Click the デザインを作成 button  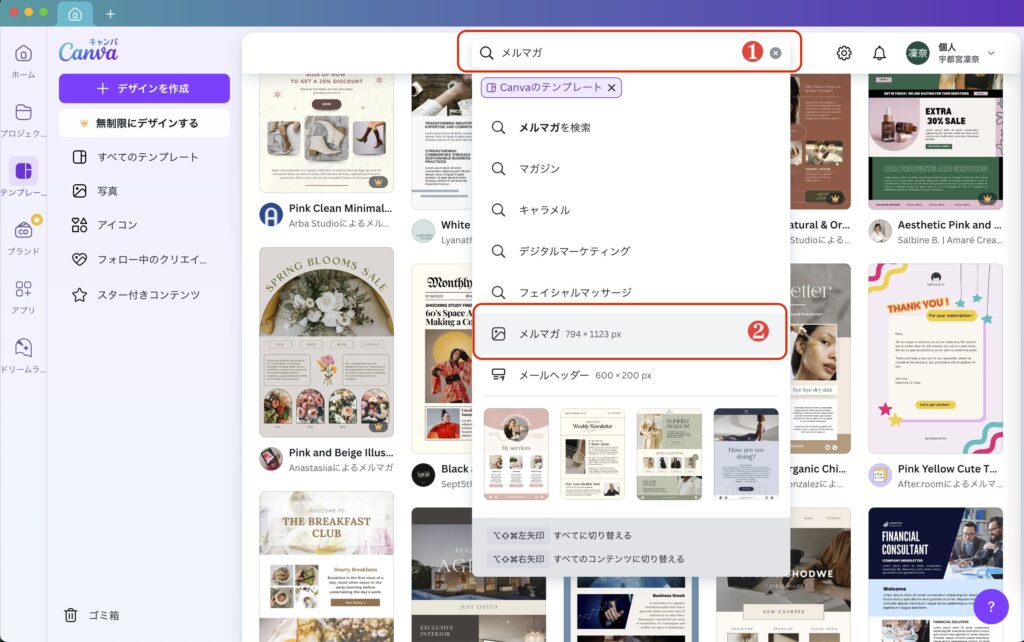(x=144, y=88)
